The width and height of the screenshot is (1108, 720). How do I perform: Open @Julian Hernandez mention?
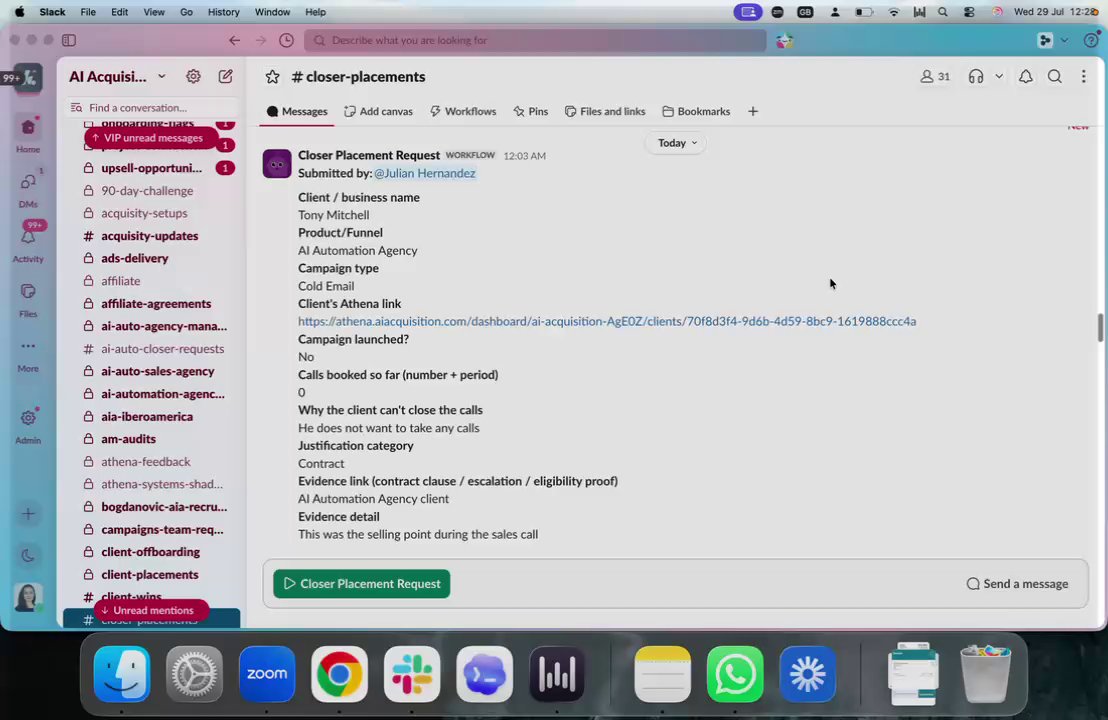click(x=425, y=173)
